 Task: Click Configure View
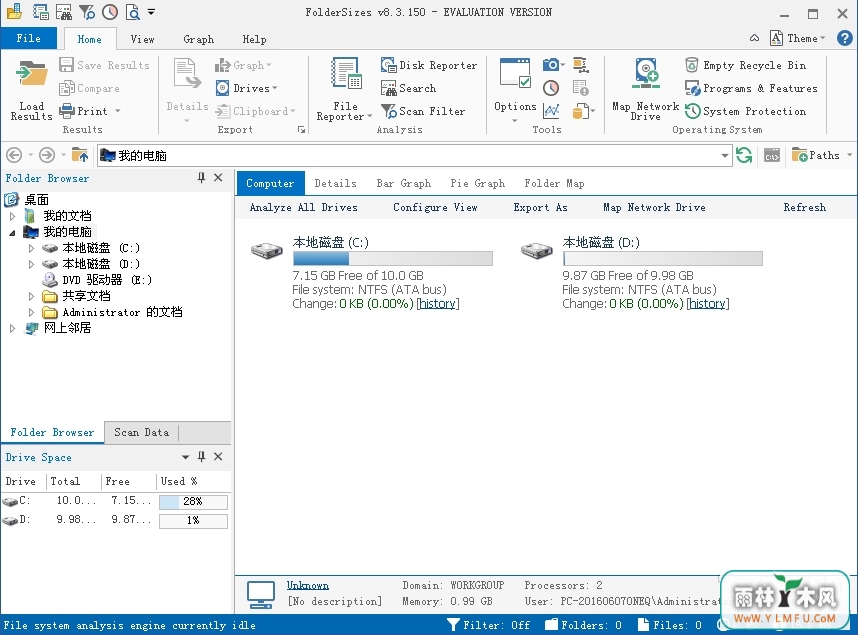point(435,207)
